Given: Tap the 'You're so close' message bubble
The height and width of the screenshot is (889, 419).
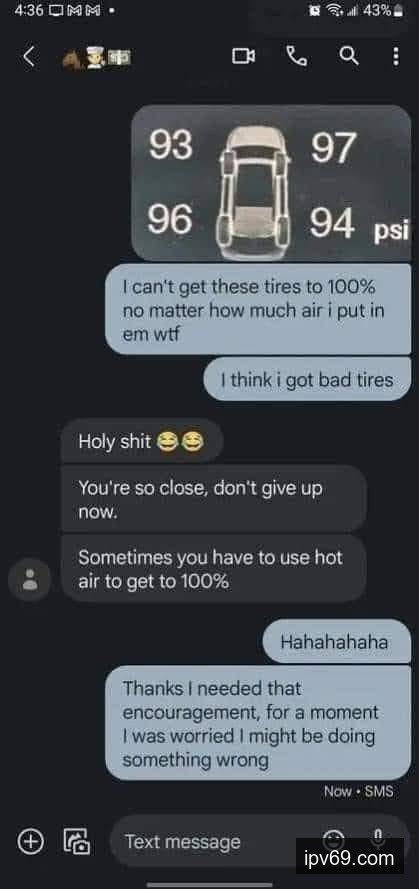Looking at the screenshot, I should 213,499.
